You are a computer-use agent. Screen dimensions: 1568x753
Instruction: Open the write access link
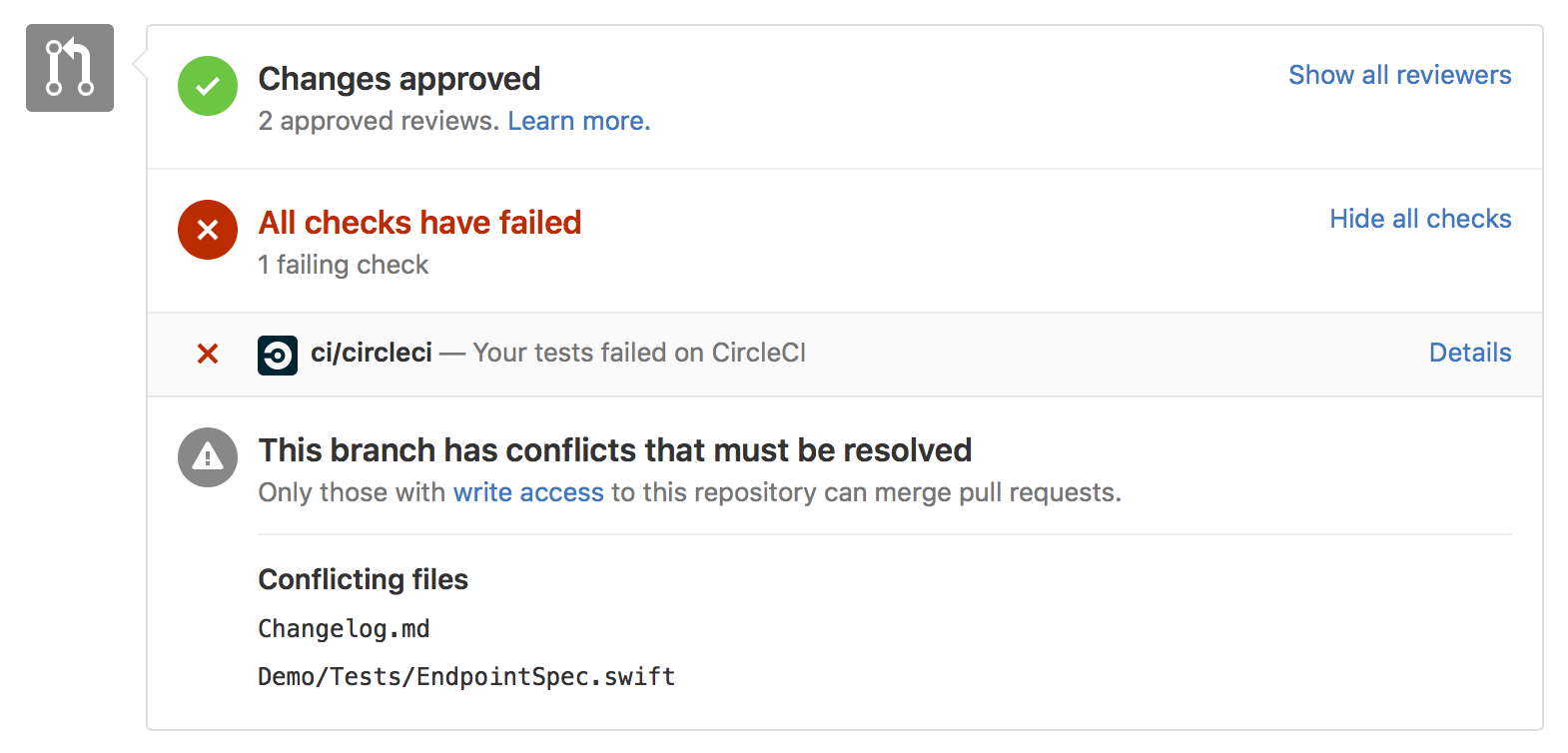point(528,491)
